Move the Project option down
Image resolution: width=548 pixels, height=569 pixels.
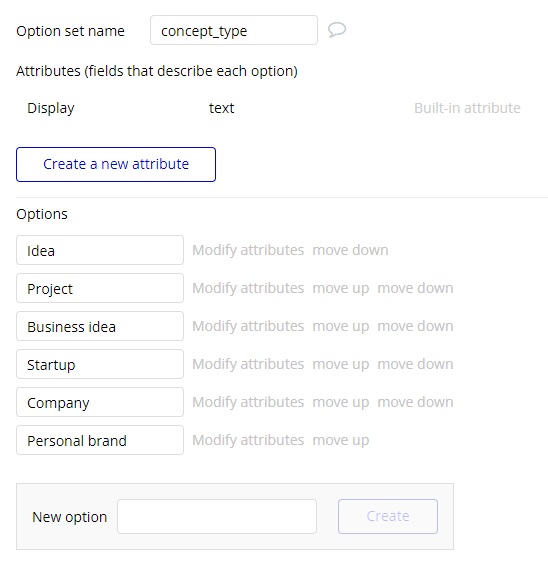(415, 288)
